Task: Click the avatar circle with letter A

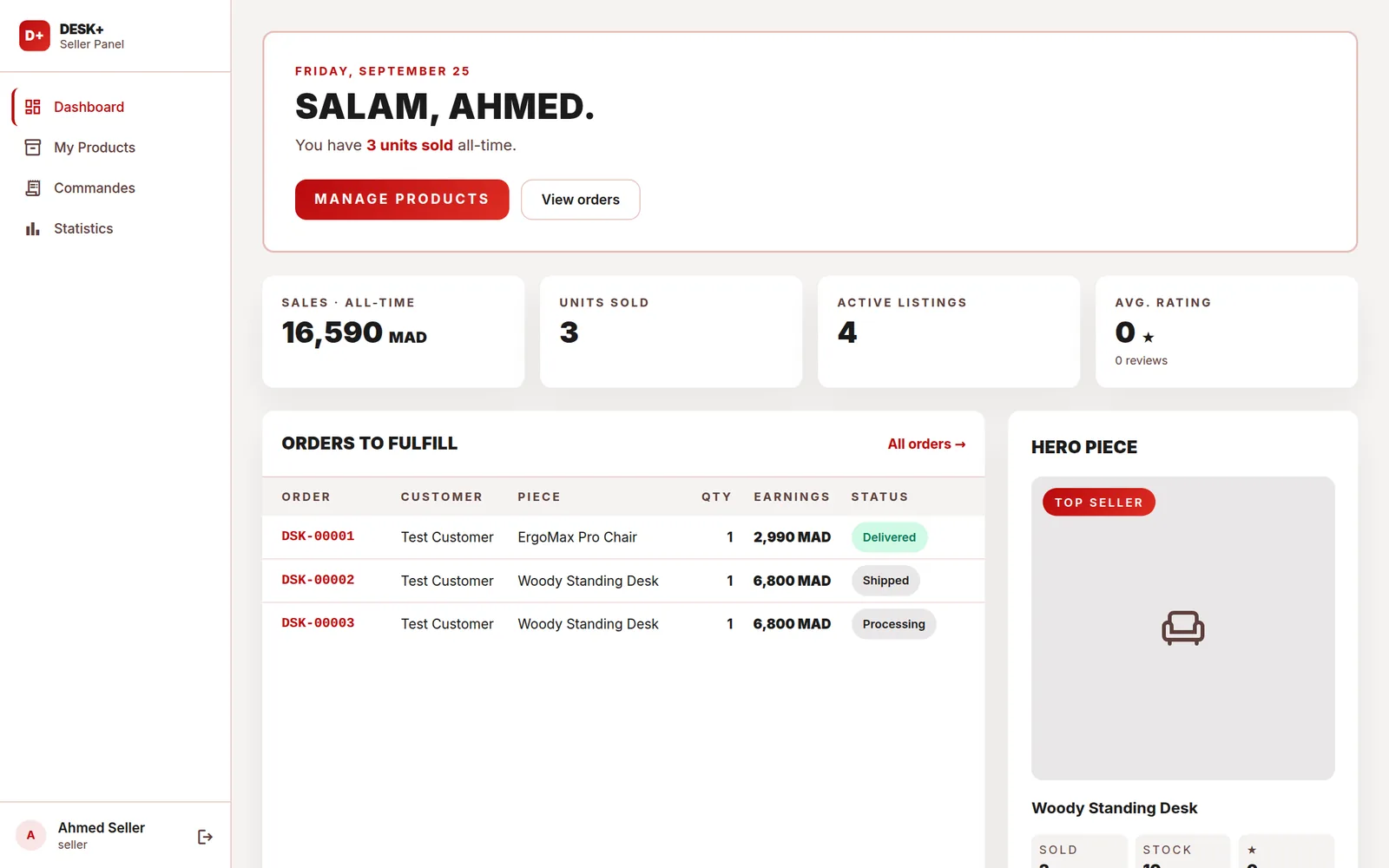Action: point(30,835)
